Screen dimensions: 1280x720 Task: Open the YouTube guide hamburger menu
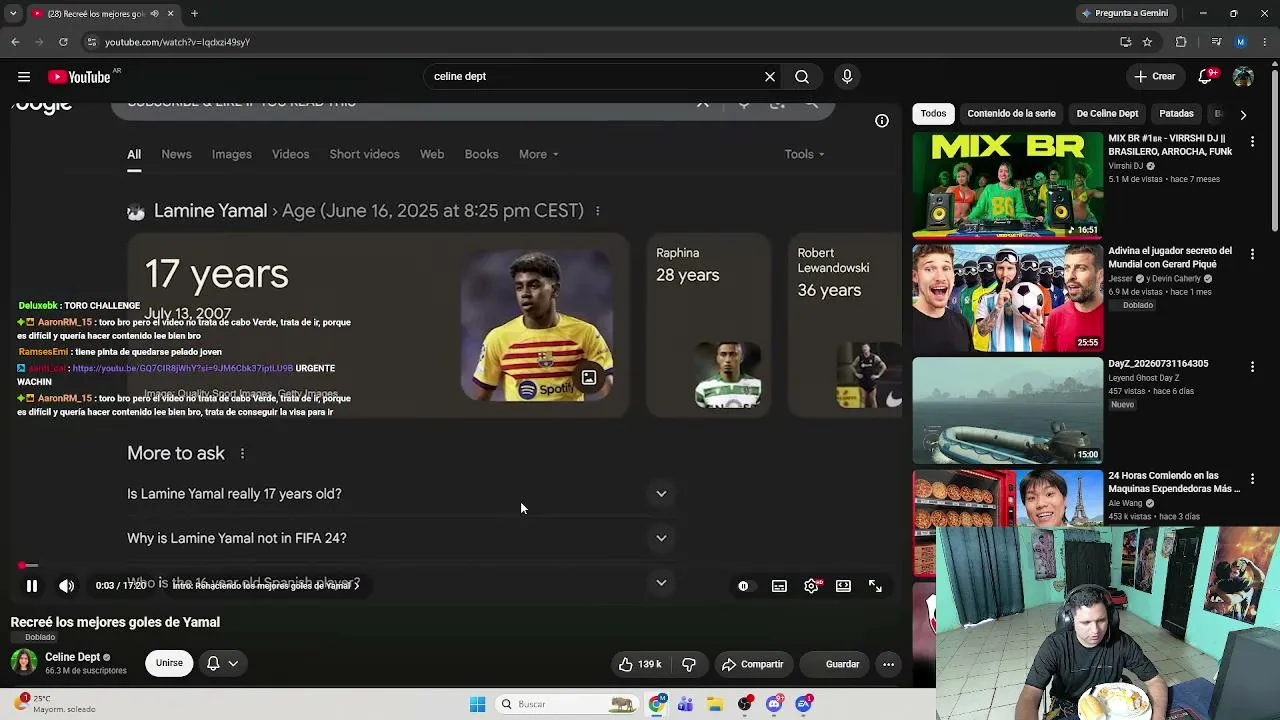[24, 77]
